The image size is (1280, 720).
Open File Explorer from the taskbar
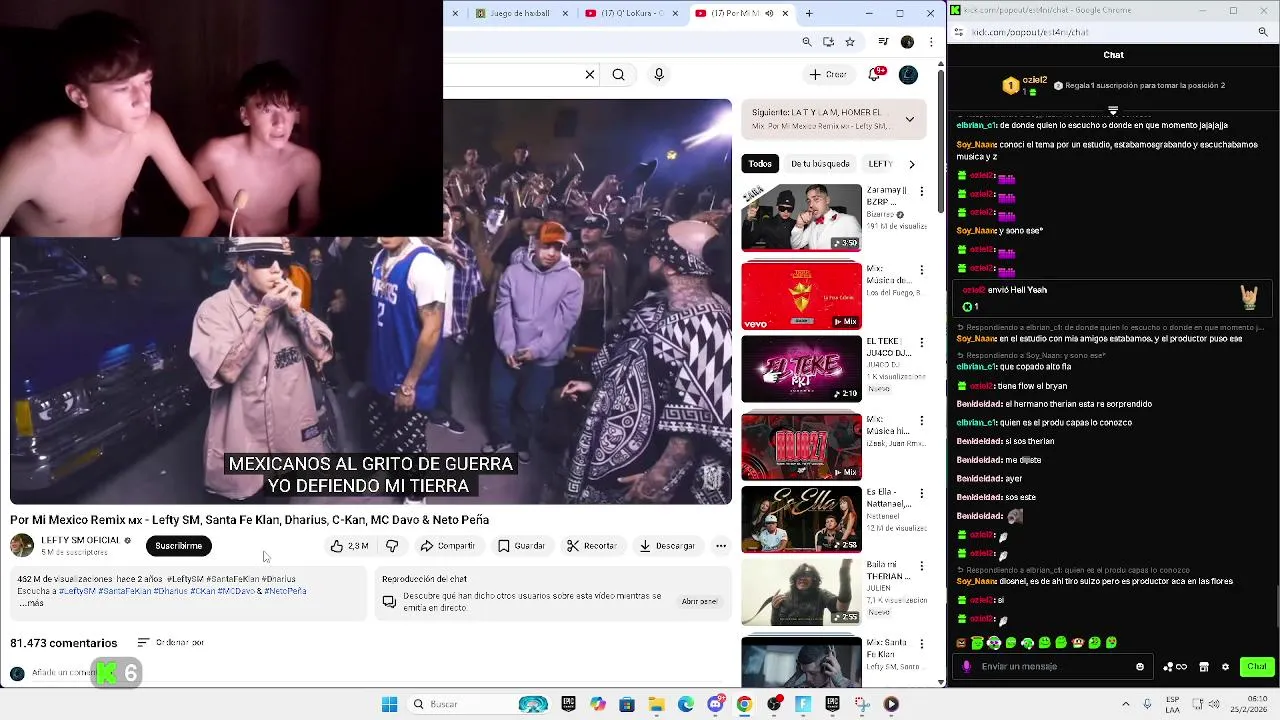pos(656,704)
